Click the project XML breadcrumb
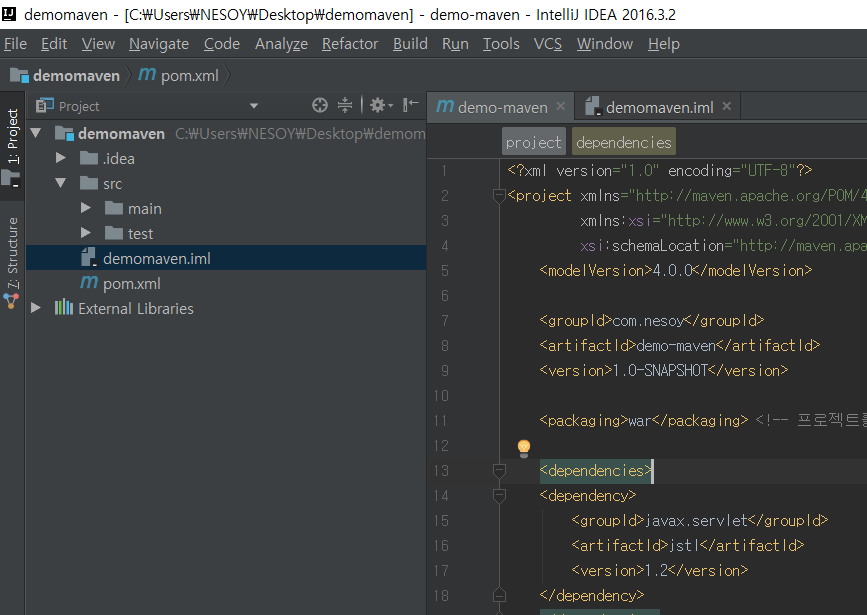 click(534, 142)
